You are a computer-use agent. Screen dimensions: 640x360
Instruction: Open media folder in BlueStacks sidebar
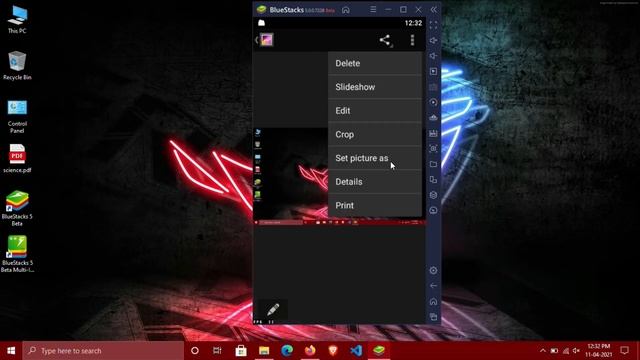click(x=433, y=164)
